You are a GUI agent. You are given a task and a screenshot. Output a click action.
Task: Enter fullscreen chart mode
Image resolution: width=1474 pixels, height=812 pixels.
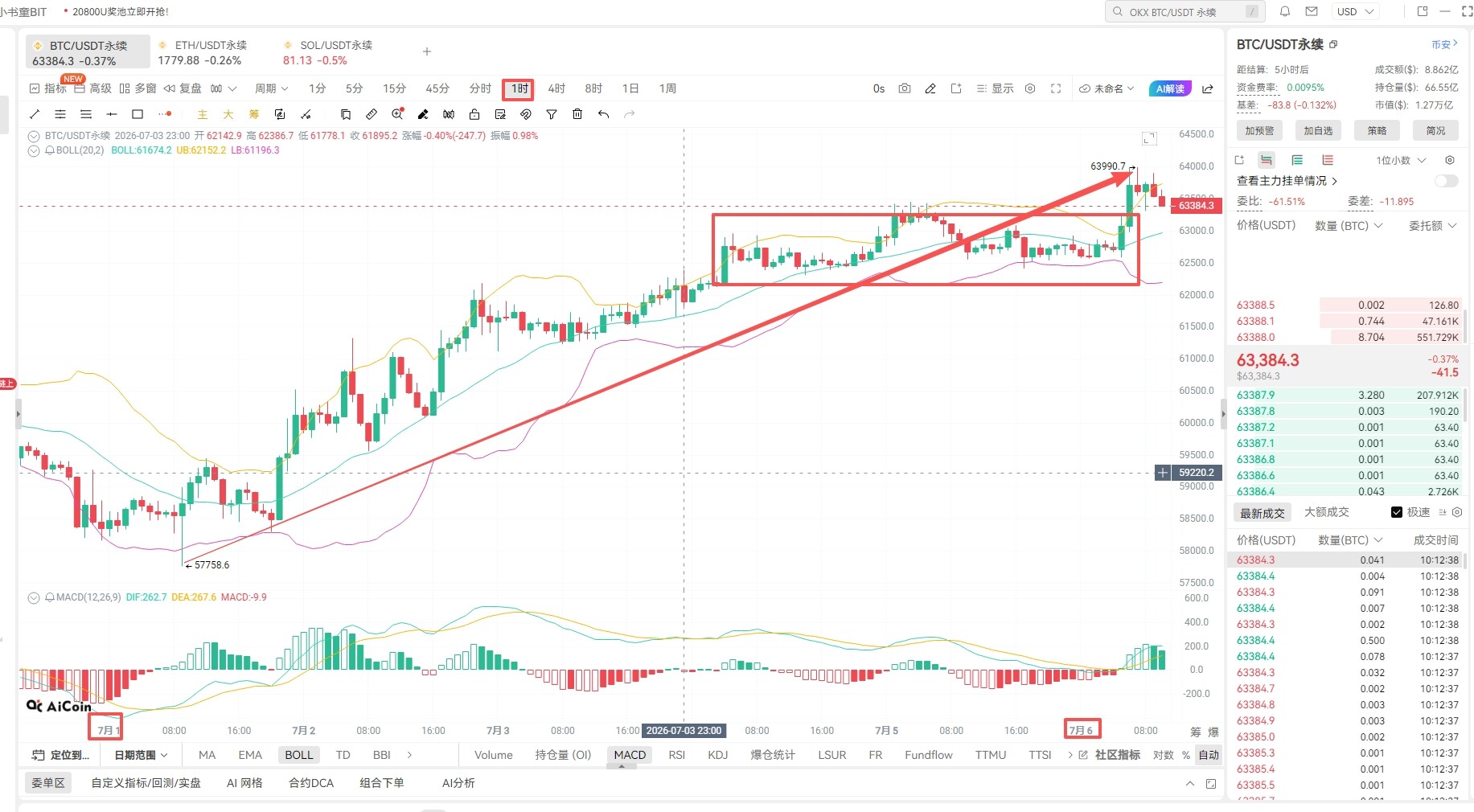pos(1056,88)
